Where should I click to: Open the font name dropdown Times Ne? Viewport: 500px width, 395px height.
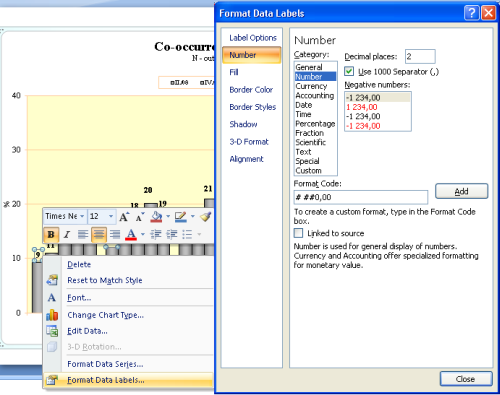click(x=82, y=216)
